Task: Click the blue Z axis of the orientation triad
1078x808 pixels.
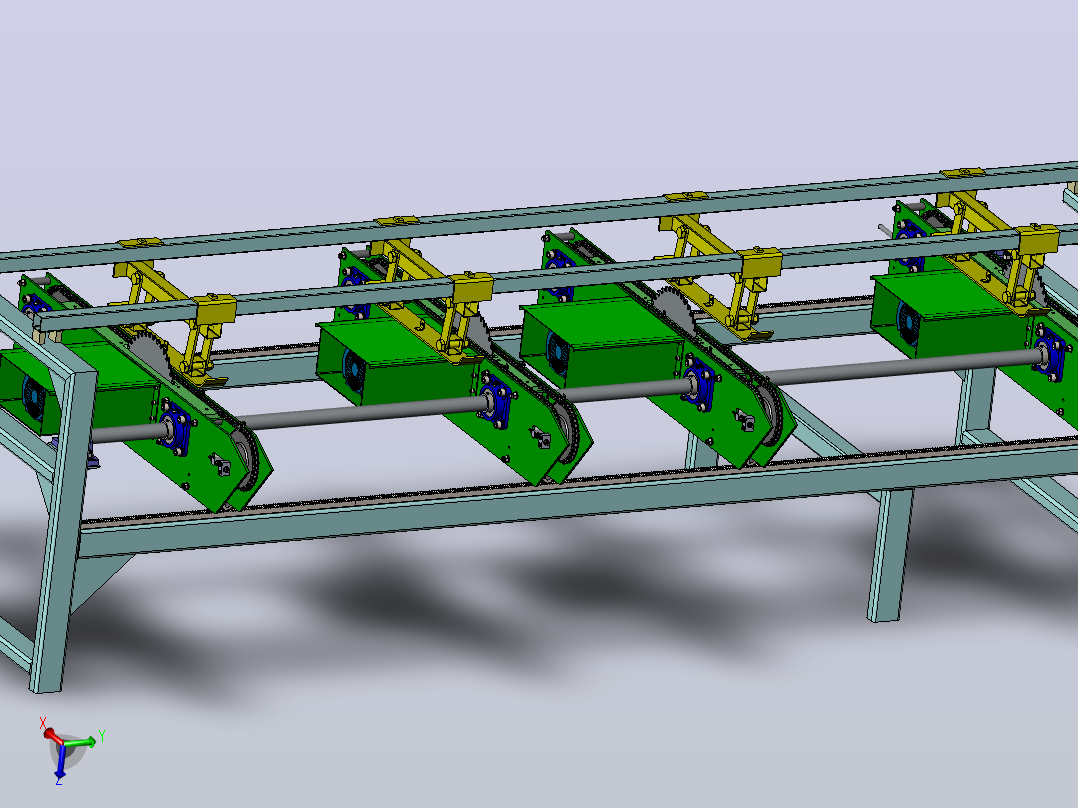Action: 60,762
